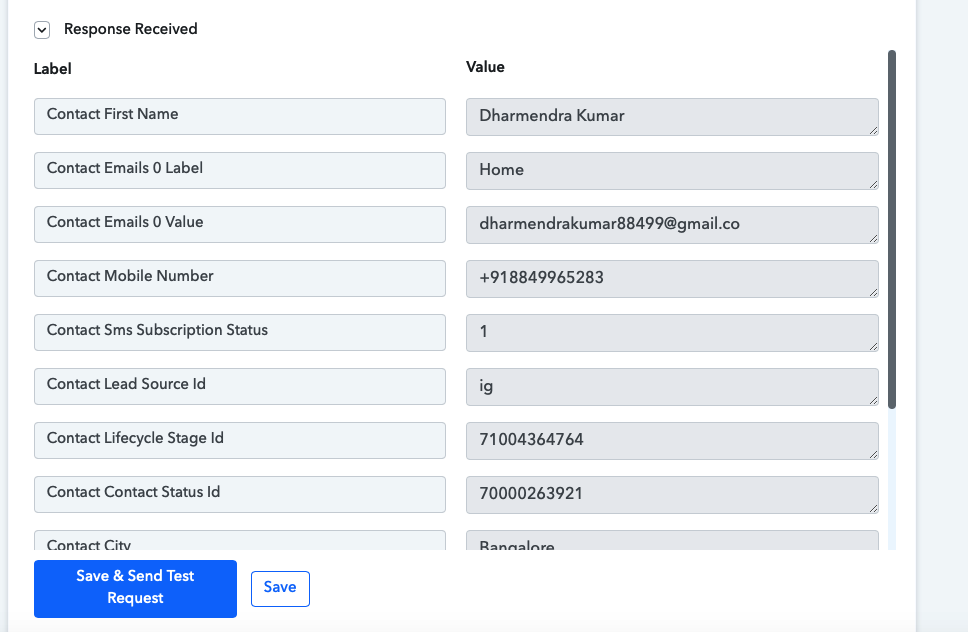
Task: Select the Contact Emails 0 Value label field
Action: click(x=240, y=224)
